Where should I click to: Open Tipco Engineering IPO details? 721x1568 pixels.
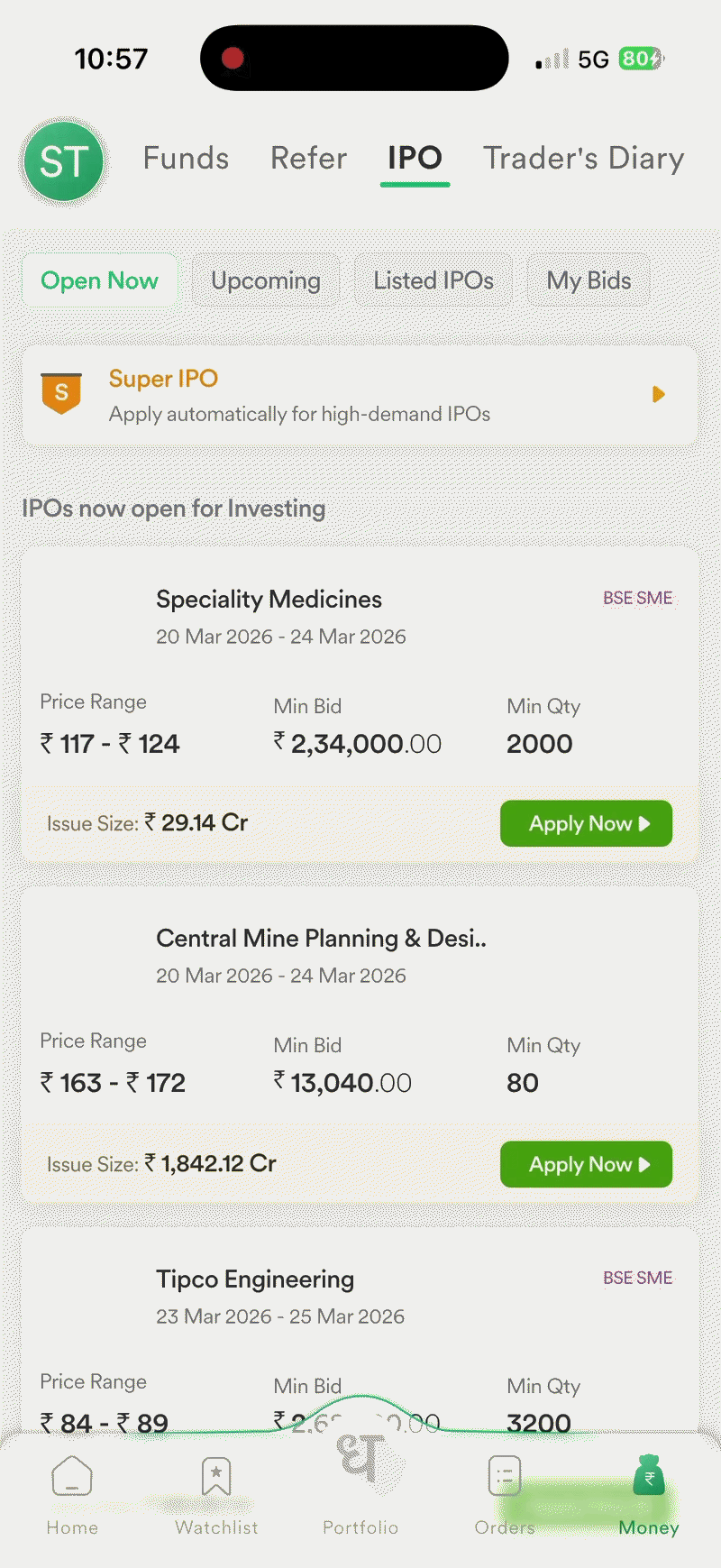pyautogui.click(x=255, y=1279)
